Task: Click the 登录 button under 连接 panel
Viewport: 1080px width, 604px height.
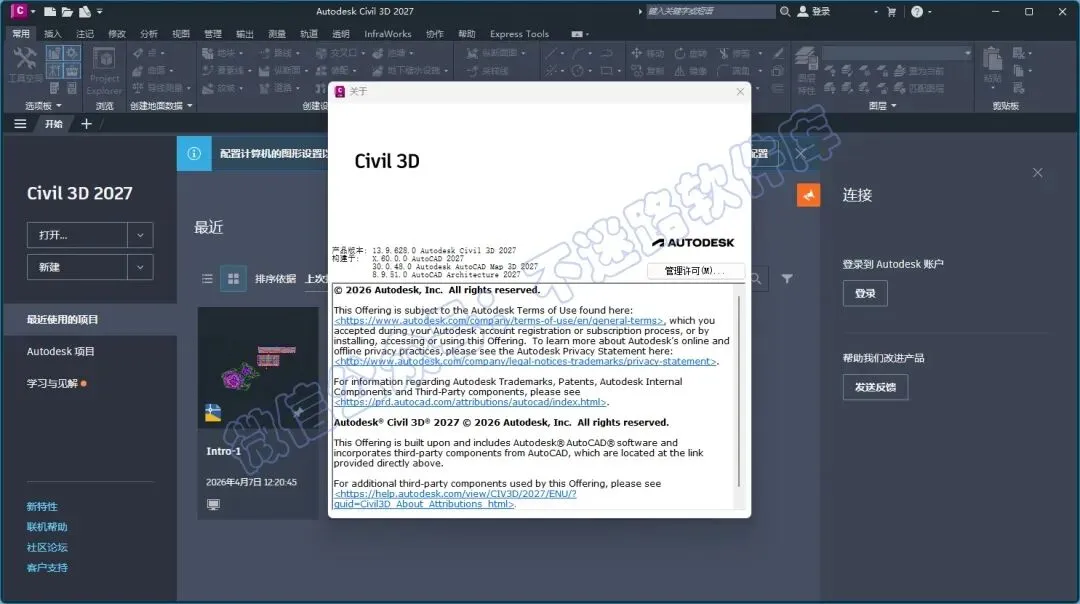Action: pyautogui.click(x=865, y=293)
